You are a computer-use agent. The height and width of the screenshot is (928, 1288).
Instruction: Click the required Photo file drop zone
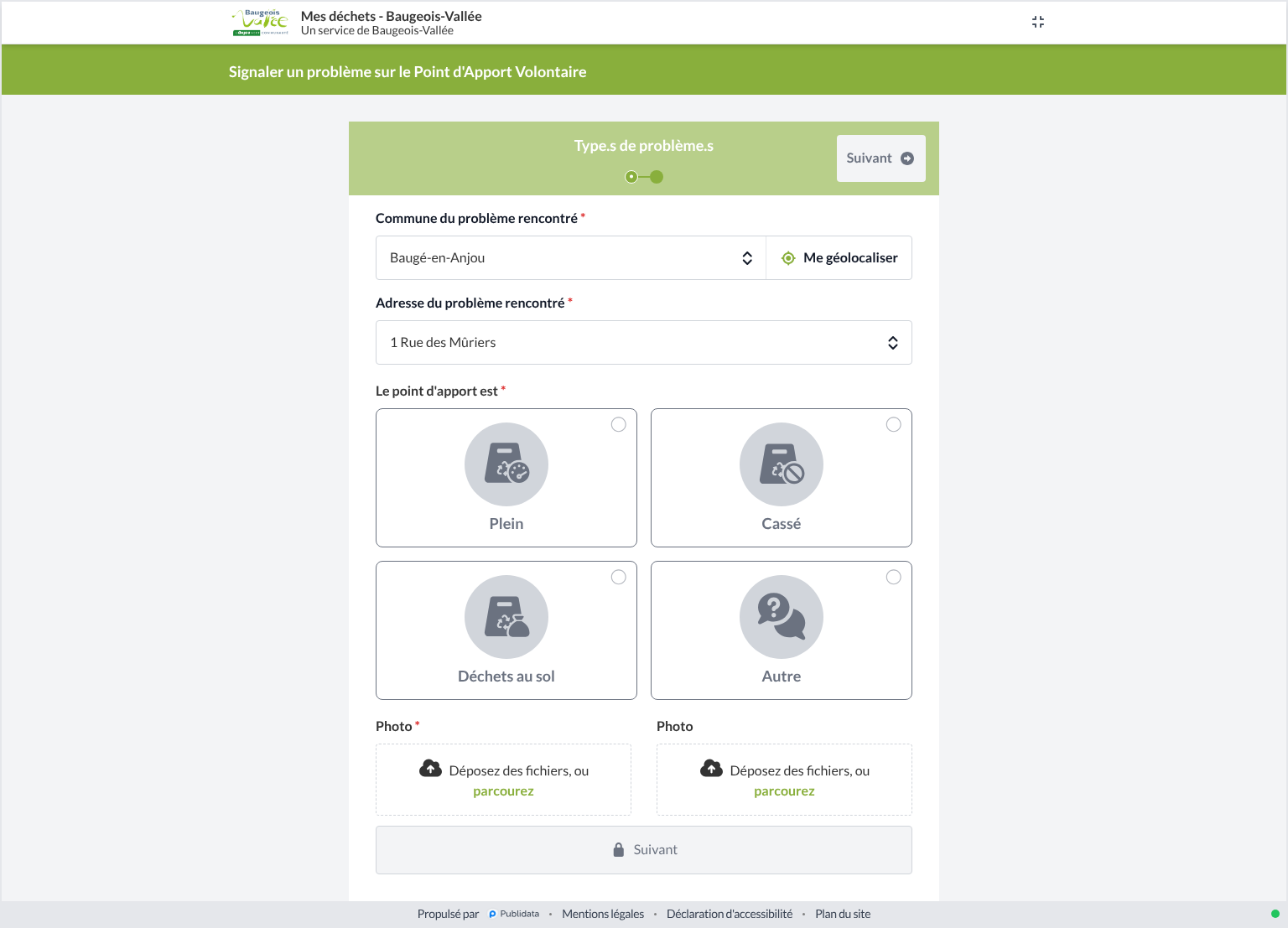click(x=503, y=780)
